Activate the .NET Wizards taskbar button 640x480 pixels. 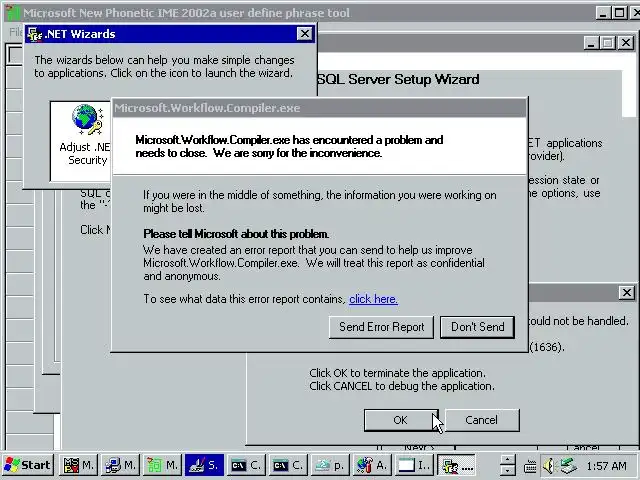click(x=457, y=465)
